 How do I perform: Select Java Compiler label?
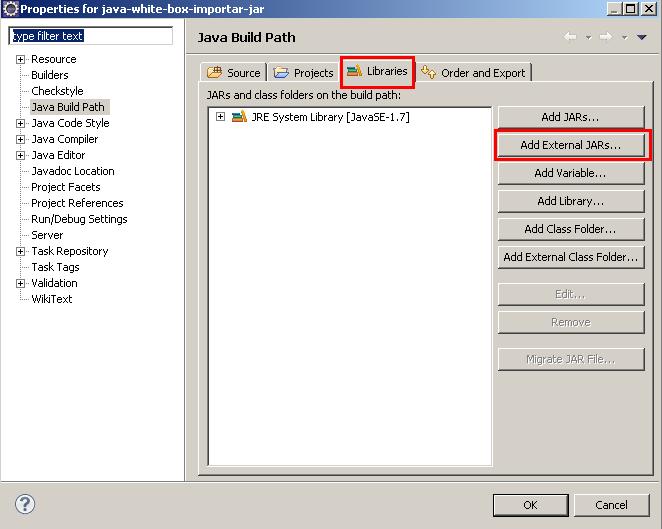(x=65, y=139)
